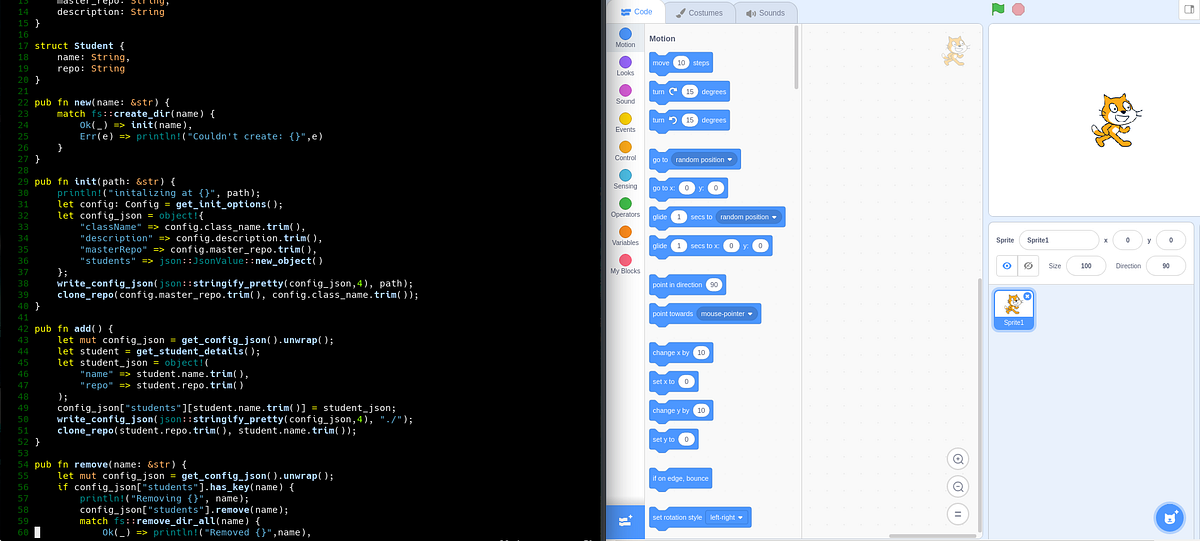Click the 15 value in clockwise turn block
Image resolution: width=1200 pixels, height=541 pixels.
[690, 91]
